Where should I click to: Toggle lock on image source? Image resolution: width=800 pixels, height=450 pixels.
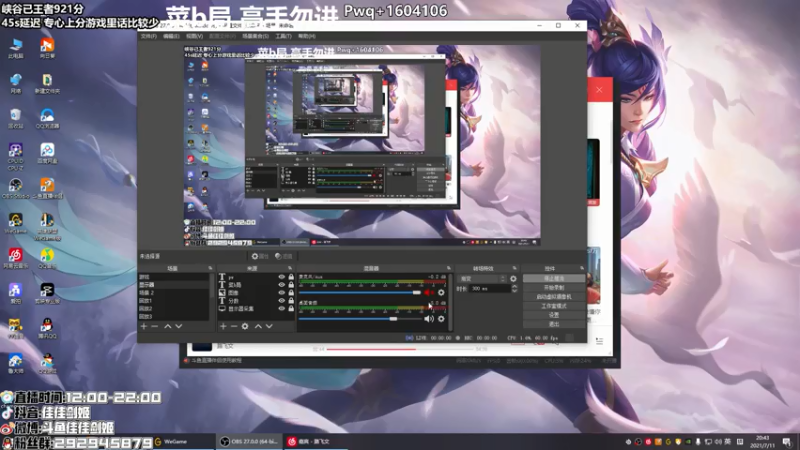[291, 293]
